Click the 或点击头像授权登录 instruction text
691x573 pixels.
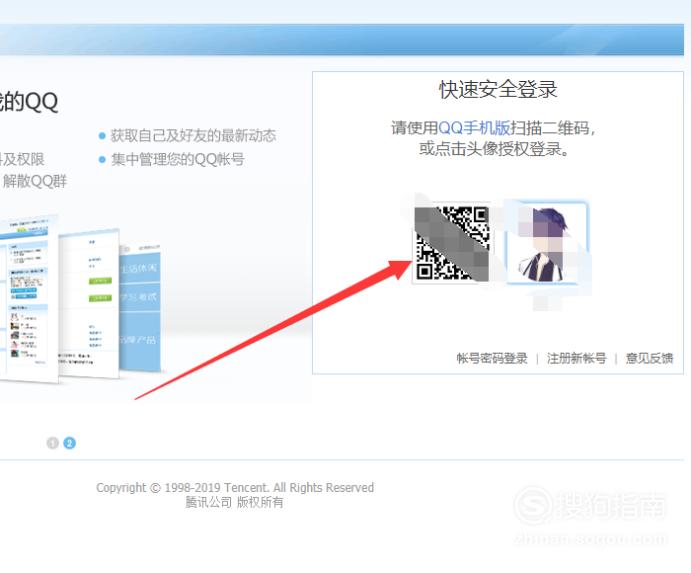(494, 149)
